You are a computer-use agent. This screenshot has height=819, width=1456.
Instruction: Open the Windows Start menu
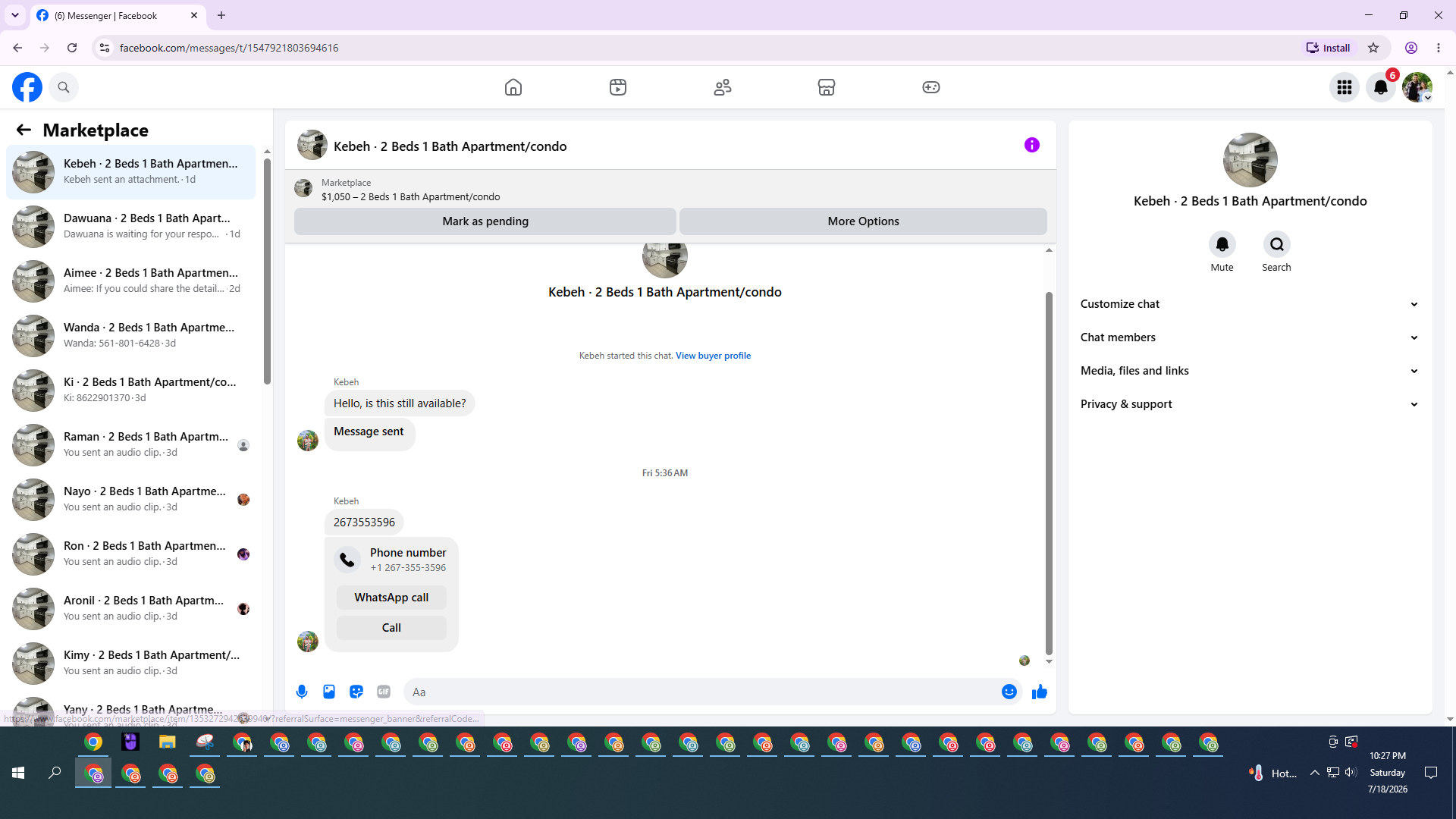click(18, 773)
